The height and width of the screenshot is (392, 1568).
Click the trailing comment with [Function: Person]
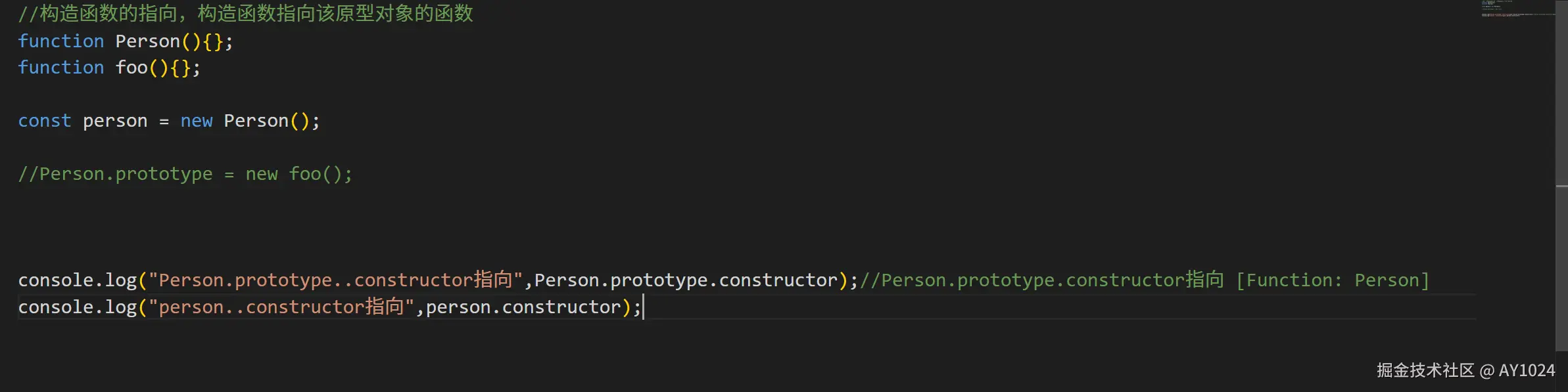coord(1144,280)
